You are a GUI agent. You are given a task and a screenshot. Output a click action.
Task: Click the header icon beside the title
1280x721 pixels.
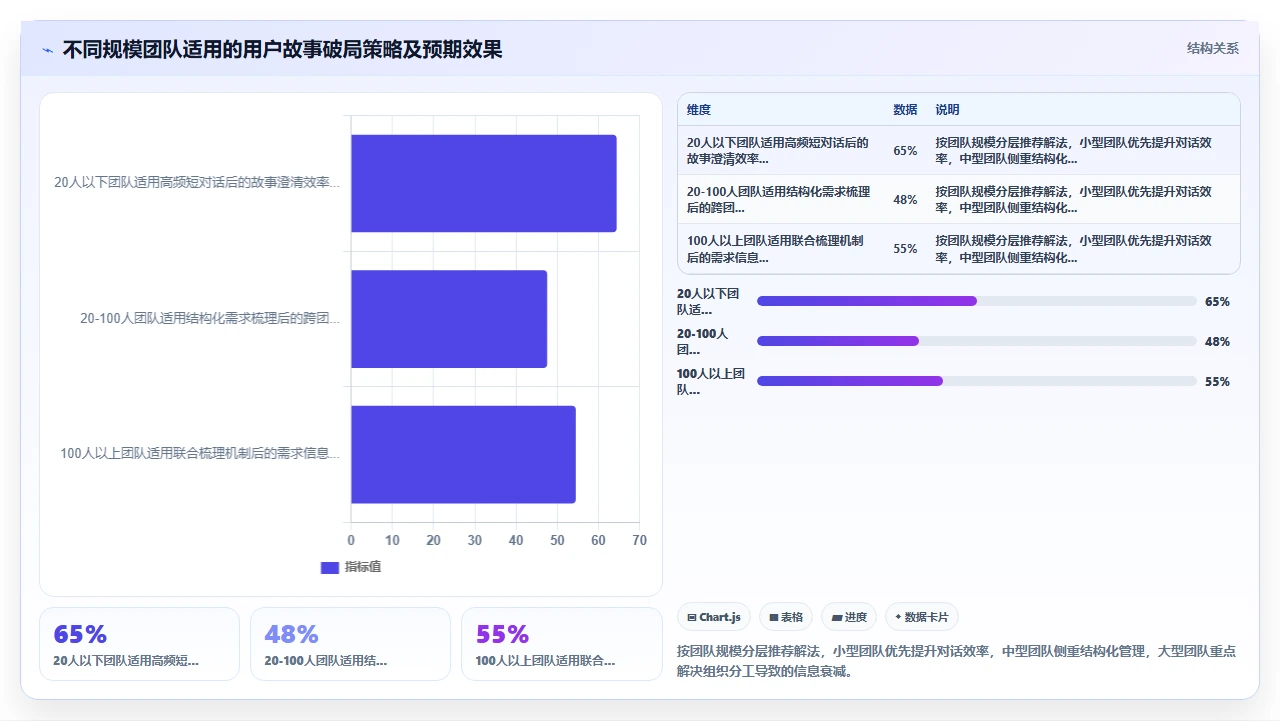click(48, 50)
